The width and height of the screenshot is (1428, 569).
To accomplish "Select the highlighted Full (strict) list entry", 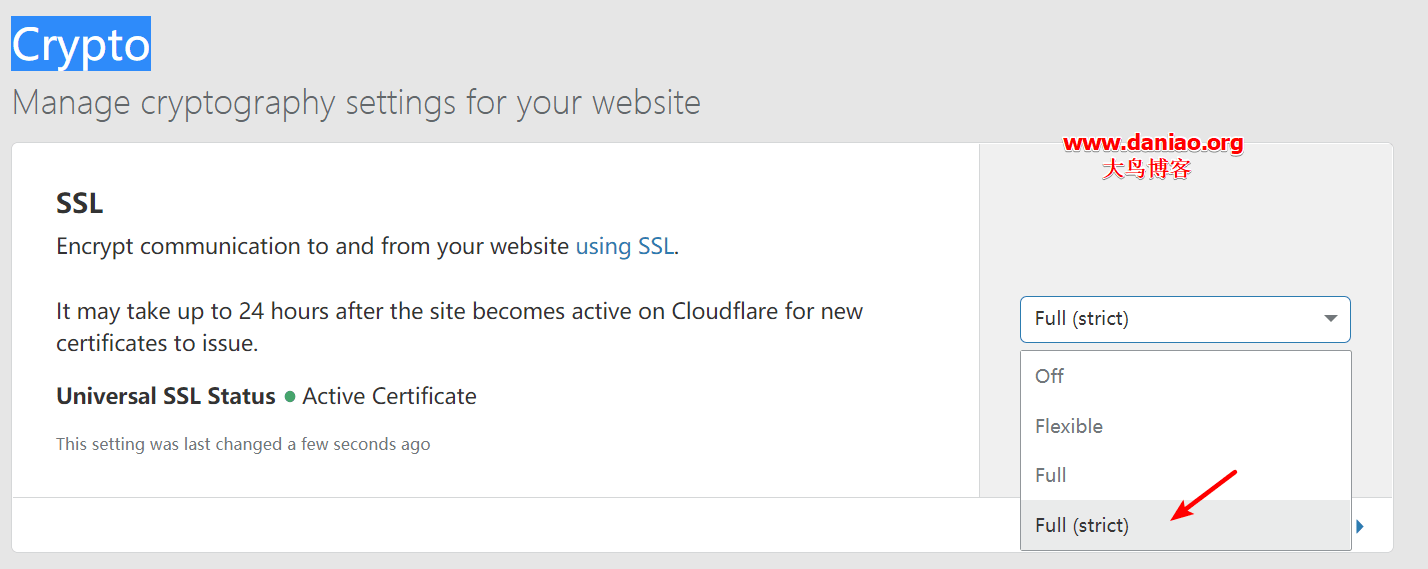I will pyautogui.click(x=1185, y=525).
